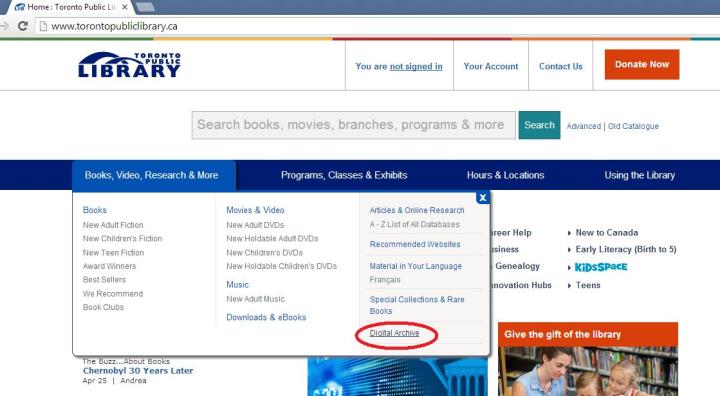This screenshot has width=720, height=396.
Task: Focus the catalogue search box
Action: (x=354, y=125)
